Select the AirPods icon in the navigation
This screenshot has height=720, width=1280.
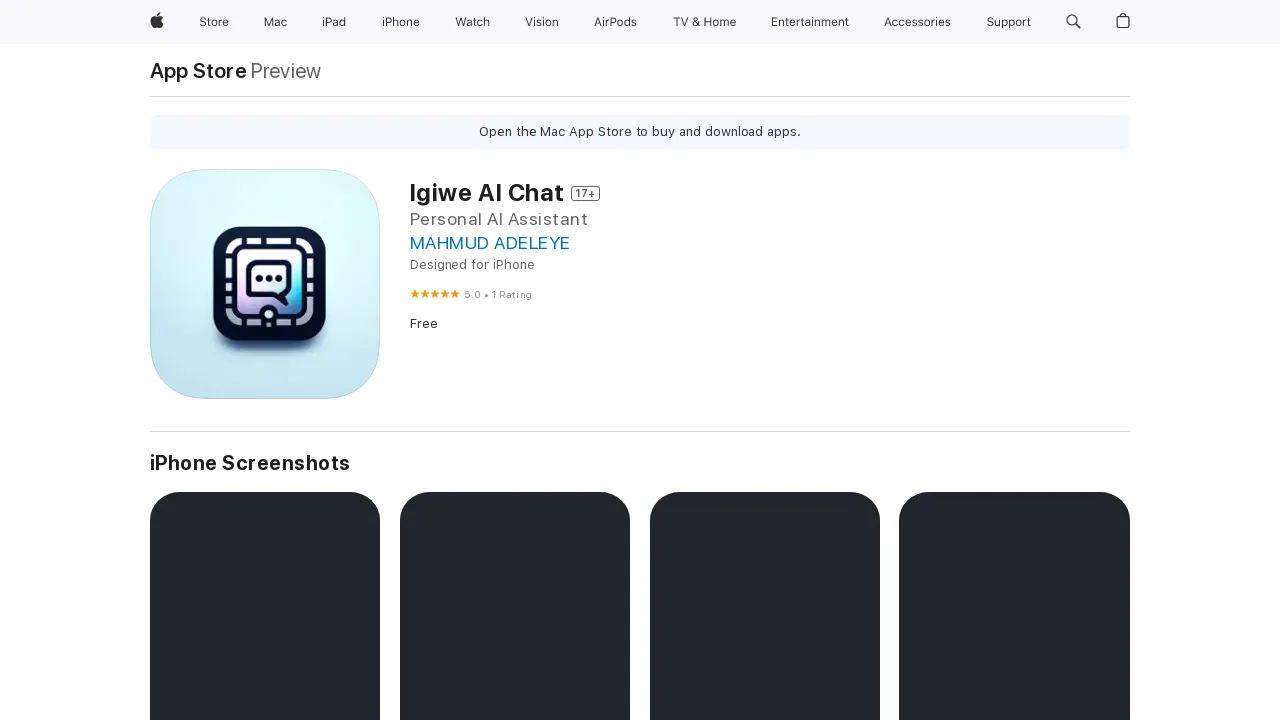(x=615, y=22)
